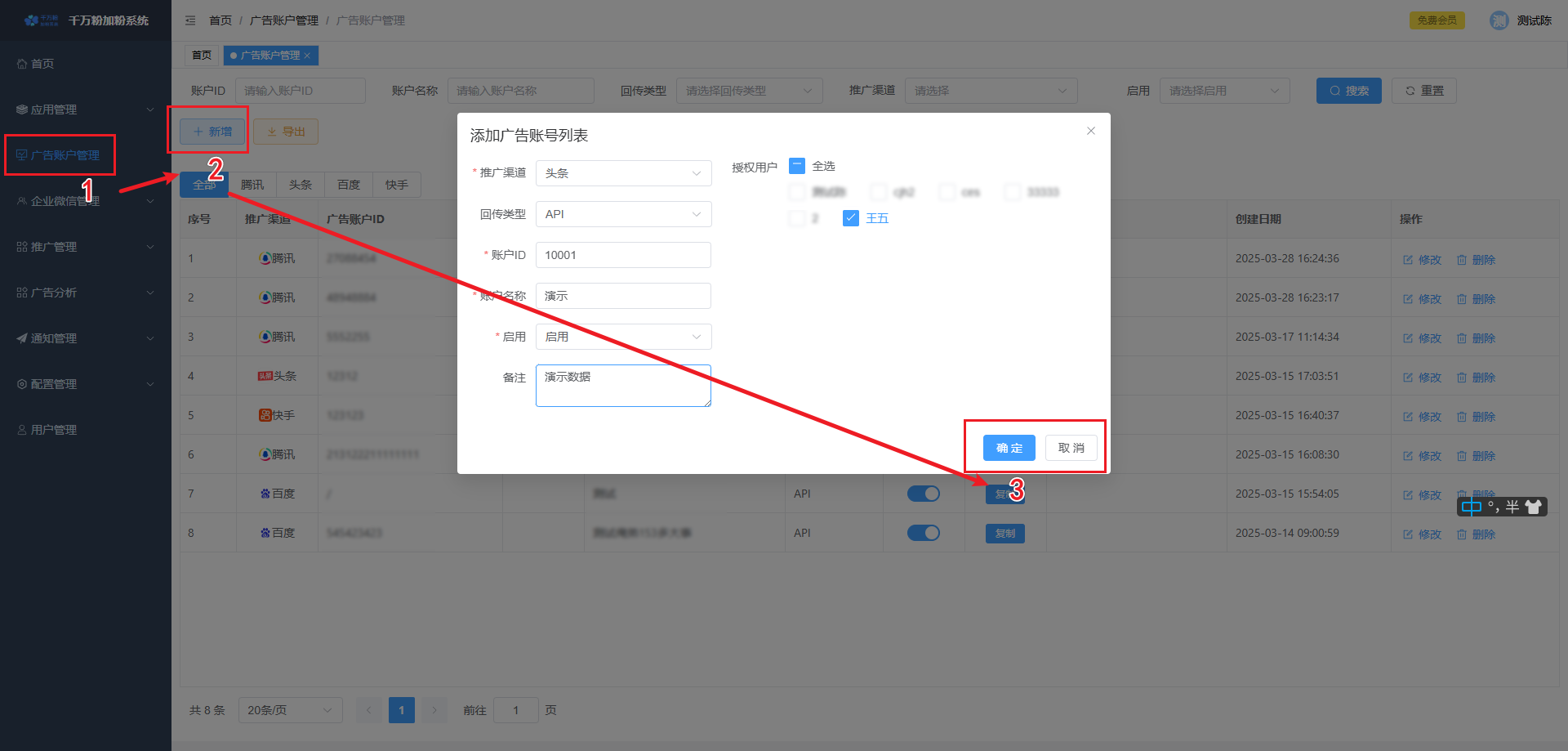Click the 确定 confirm button
This screenshot has height=751, width=1568.
[1009, 448]
